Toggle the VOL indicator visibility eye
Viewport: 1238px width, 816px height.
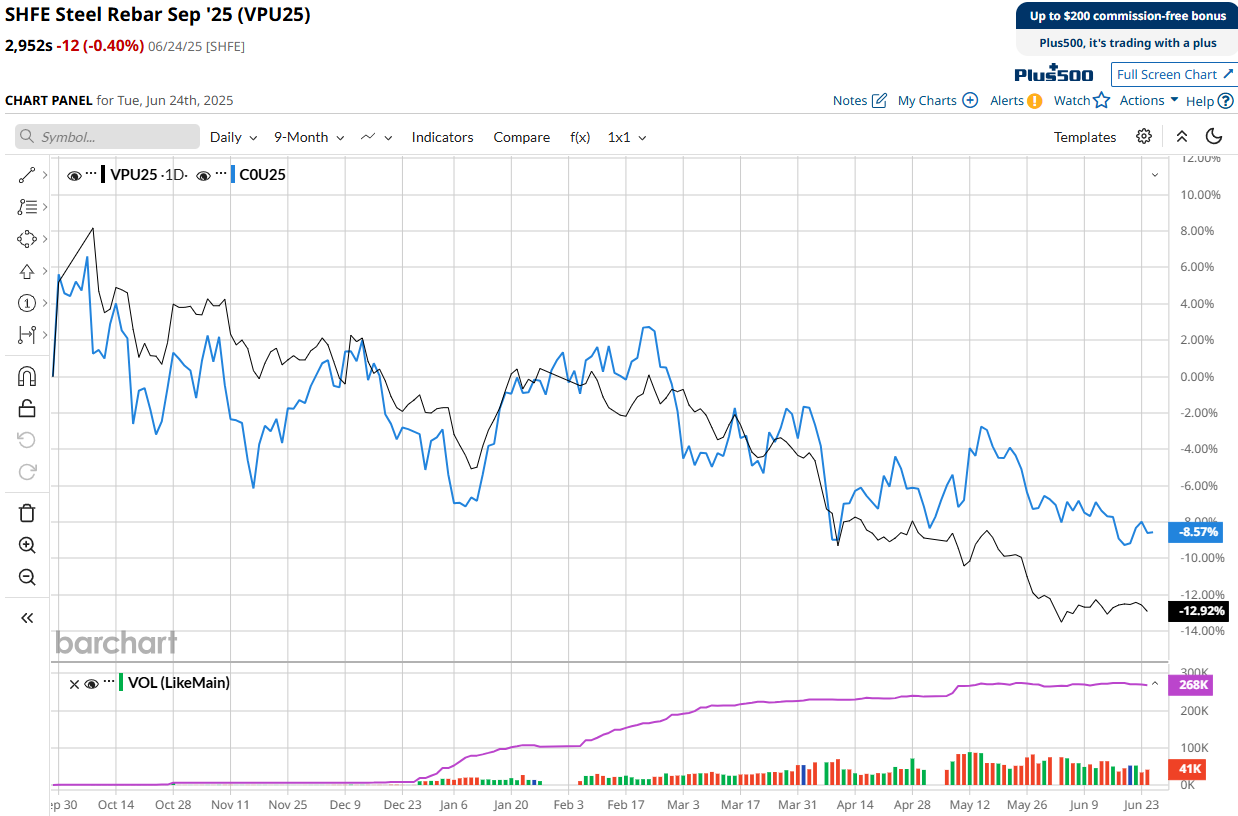(x=91, y=684)
